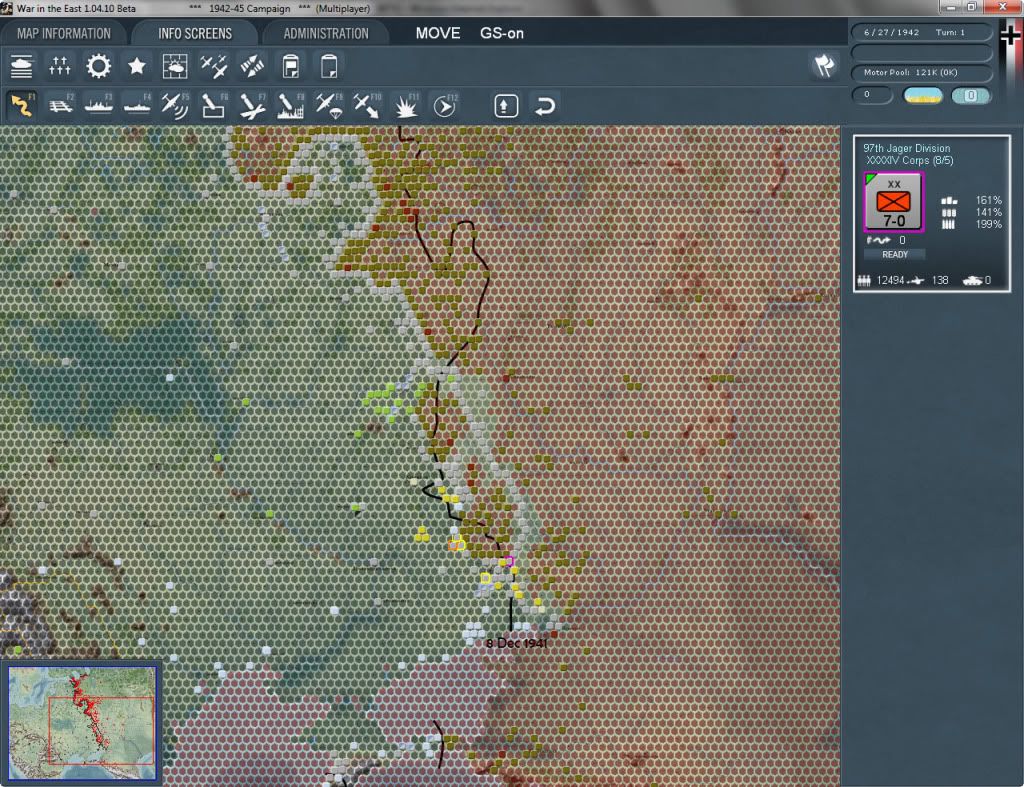Click the star victory screen icon
1024x787 pixels.
click(136, 66)
